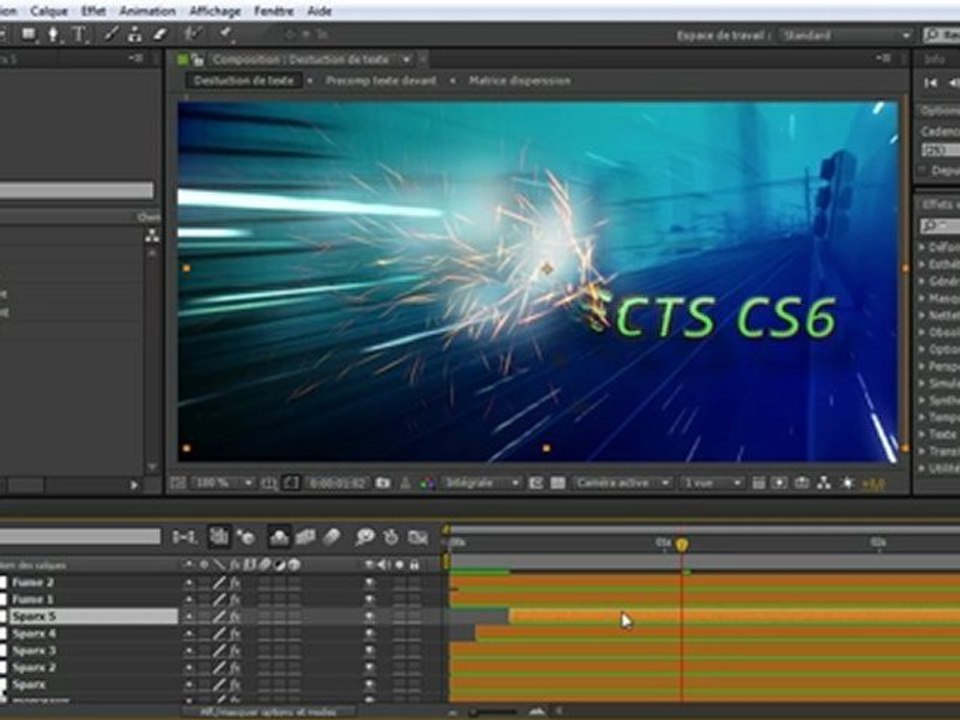
Task: Switch to the Destuction de texte breadcrumb tab
Action: [x=244, y=81]
